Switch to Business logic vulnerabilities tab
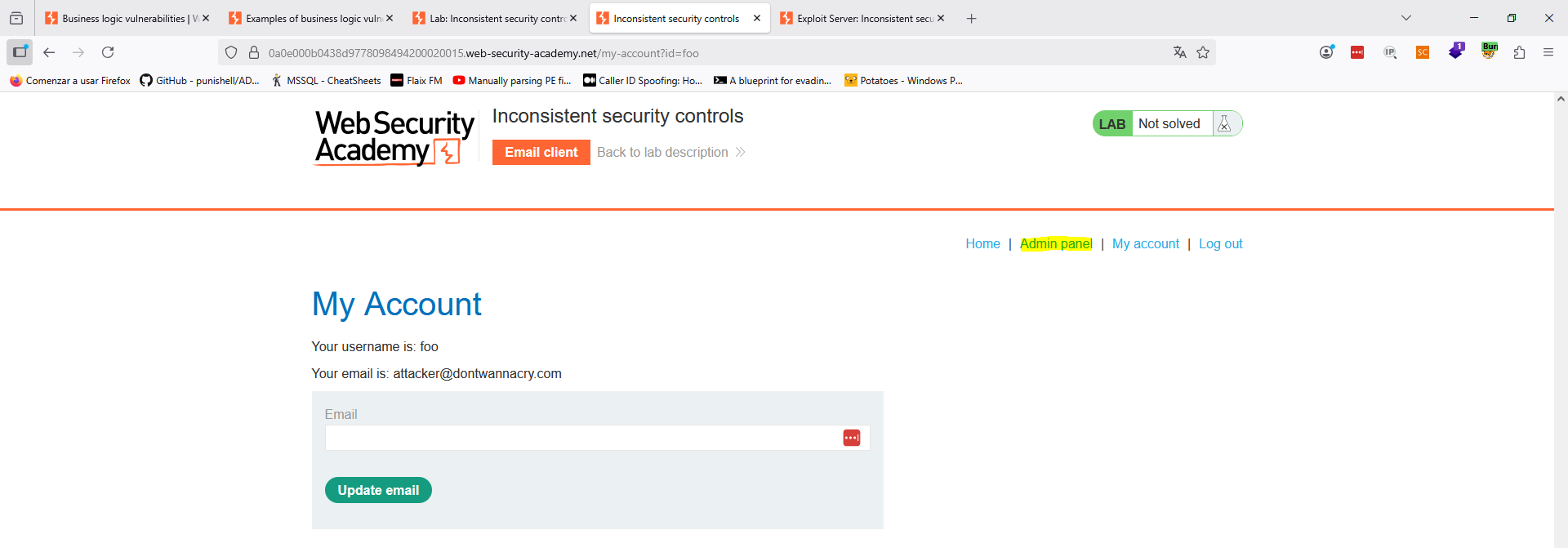This screenshot has width=1568, height=548. point(124,18)
